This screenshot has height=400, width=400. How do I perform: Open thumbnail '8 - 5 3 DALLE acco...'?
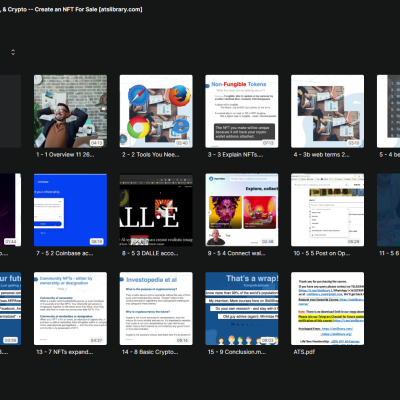click(156, 210)
